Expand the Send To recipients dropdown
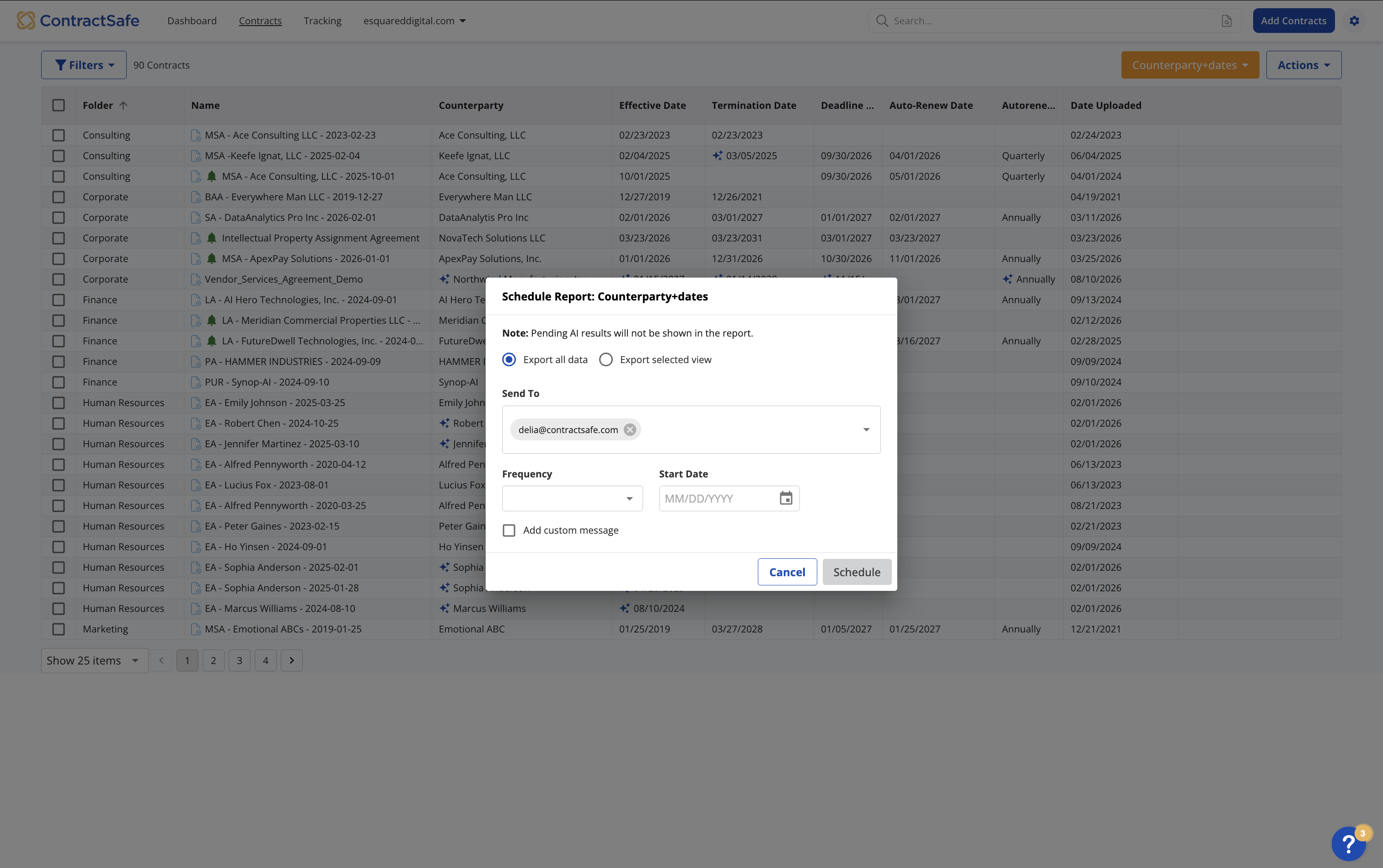 coord(866,429)
